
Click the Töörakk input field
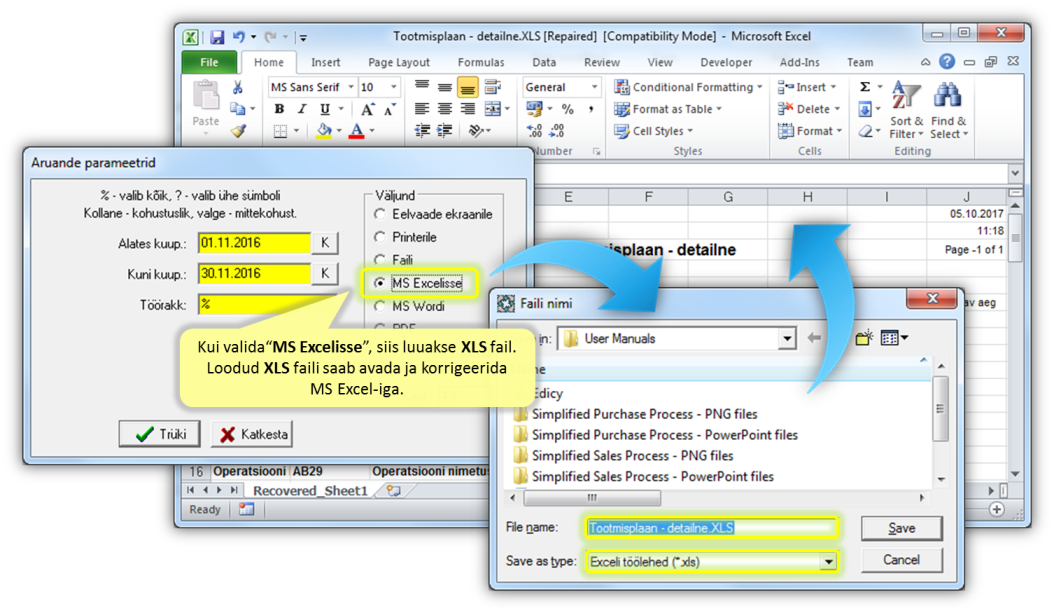268,304
